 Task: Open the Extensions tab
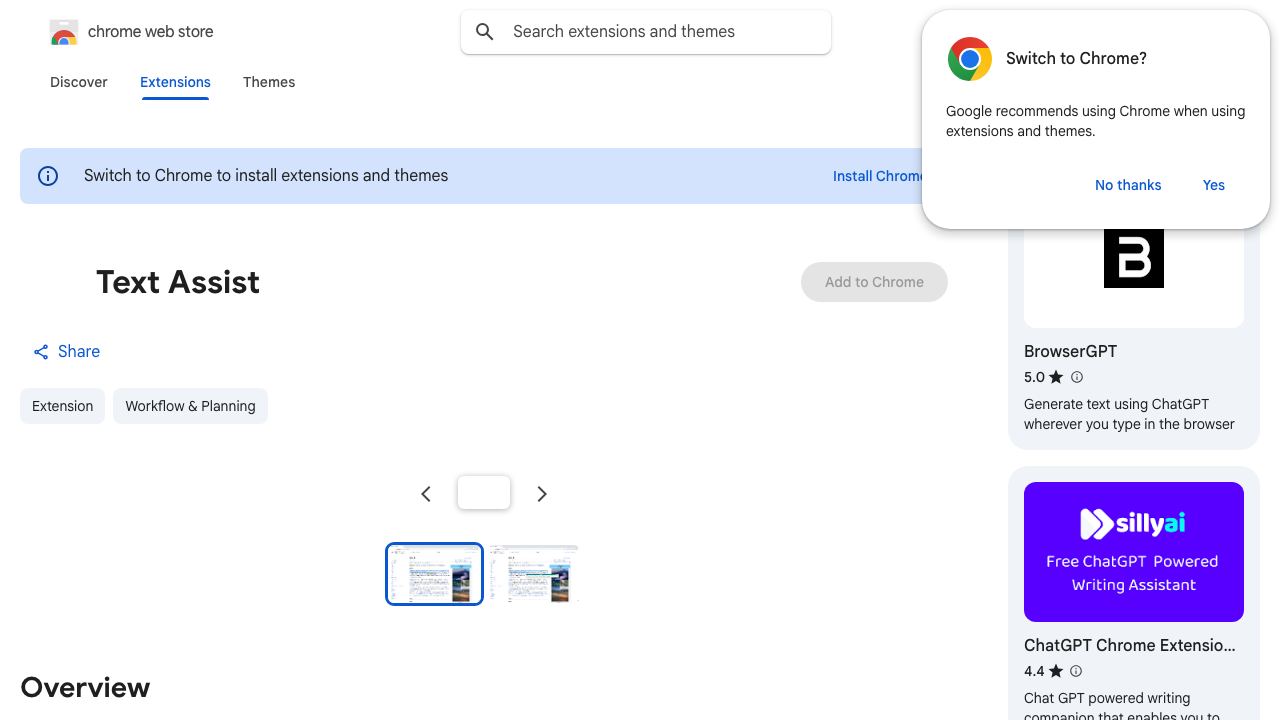[x=175, y=82]
